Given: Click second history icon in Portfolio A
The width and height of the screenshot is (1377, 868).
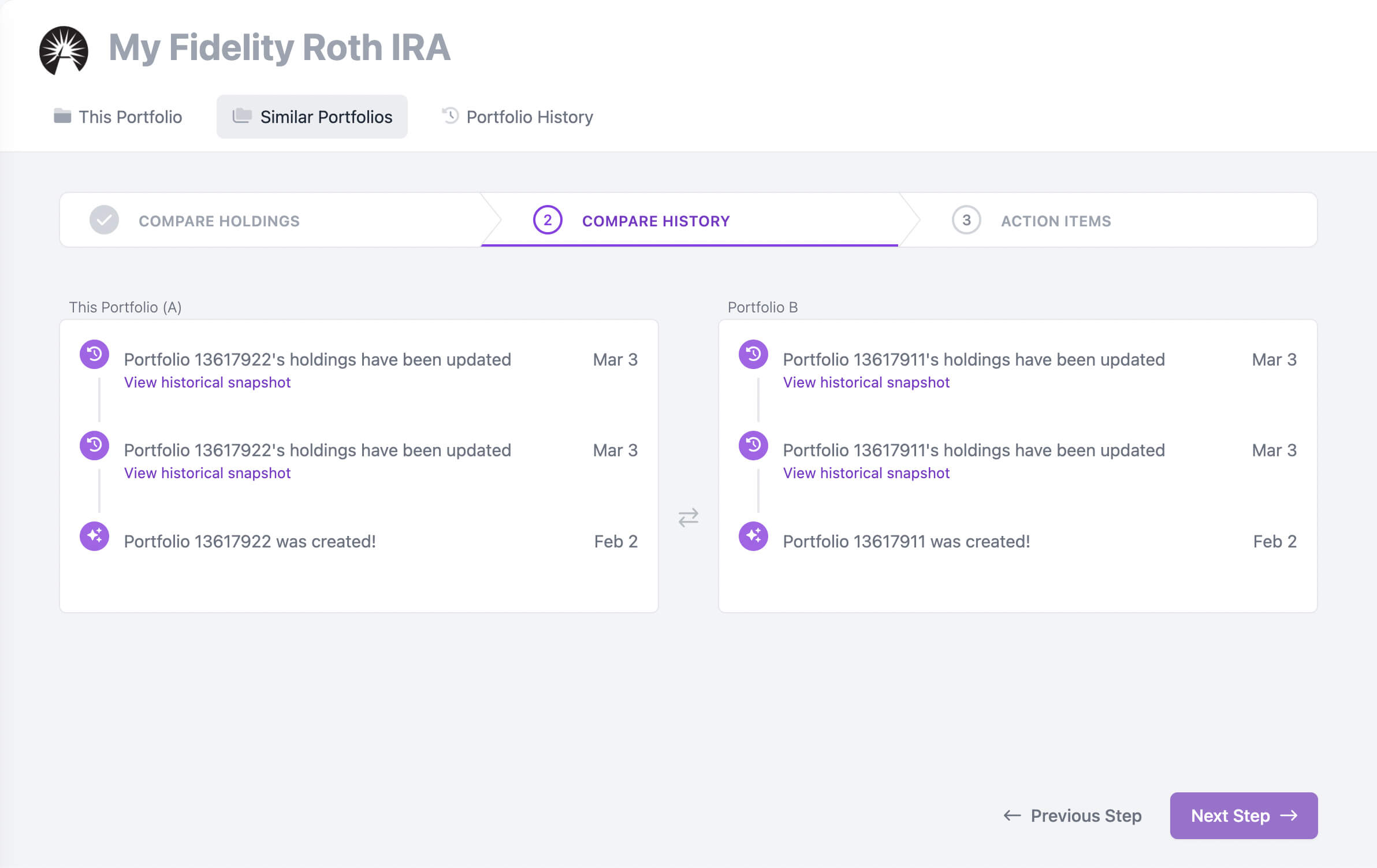Looking at the screenshot, I should point(94,445).
